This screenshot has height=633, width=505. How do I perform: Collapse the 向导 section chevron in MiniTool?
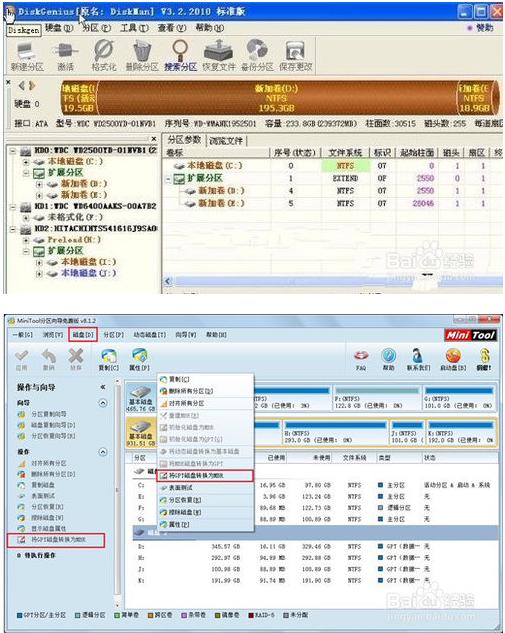coord(103,403)
